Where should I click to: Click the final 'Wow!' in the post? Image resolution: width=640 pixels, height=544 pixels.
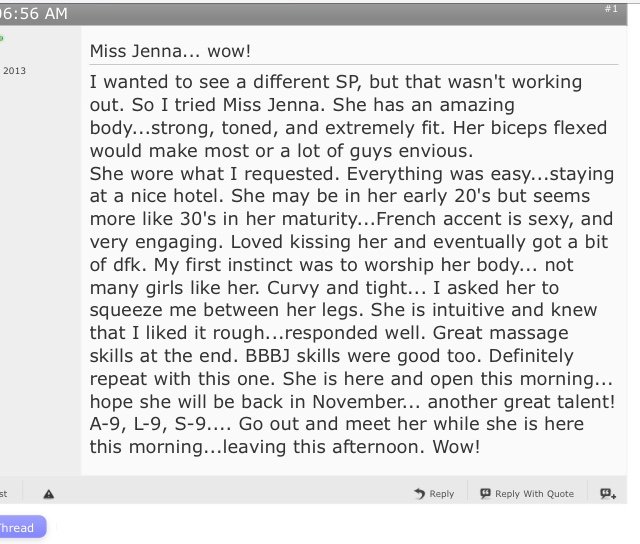click(x=456, y=447)
